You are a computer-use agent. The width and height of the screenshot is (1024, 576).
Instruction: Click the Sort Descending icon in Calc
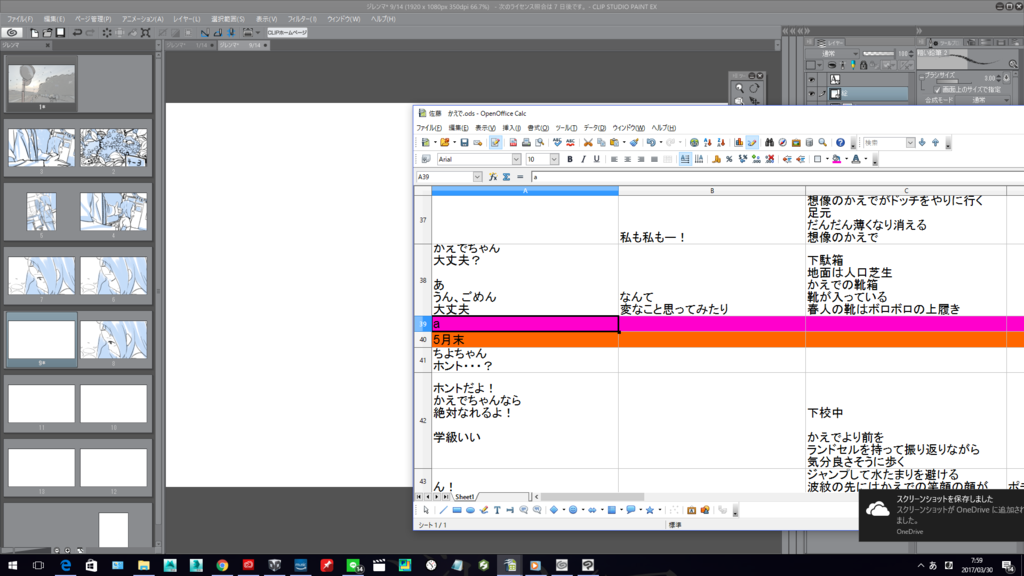pyautogui.click(x=721, y=142)
